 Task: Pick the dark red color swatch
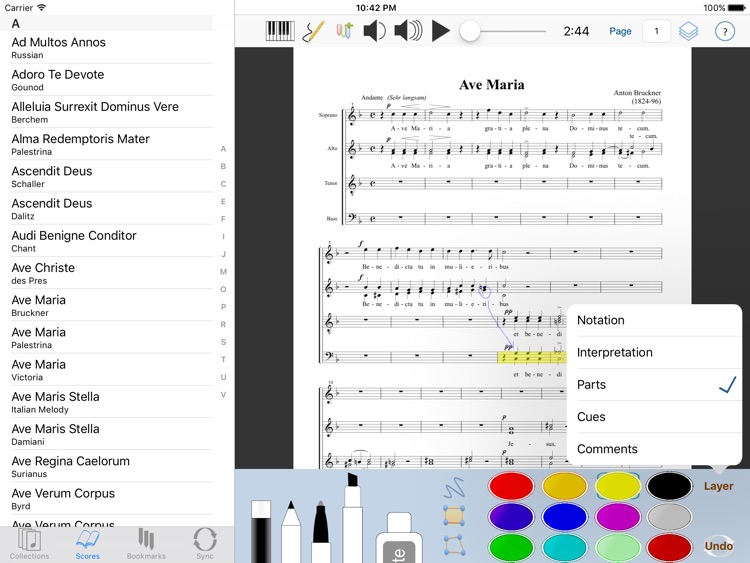[669, 548]
